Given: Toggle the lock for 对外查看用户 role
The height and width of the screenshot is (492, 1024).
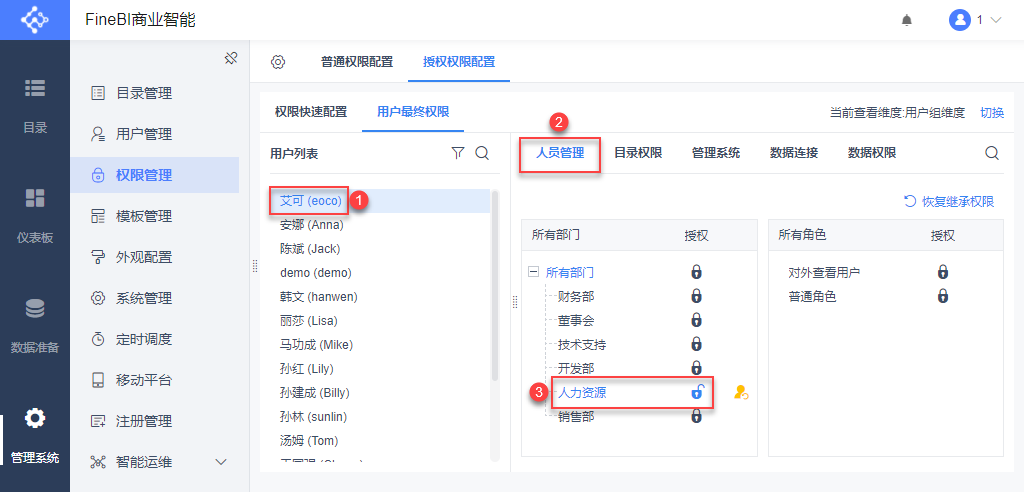Looking at the screenshot, I should (942, 272).
